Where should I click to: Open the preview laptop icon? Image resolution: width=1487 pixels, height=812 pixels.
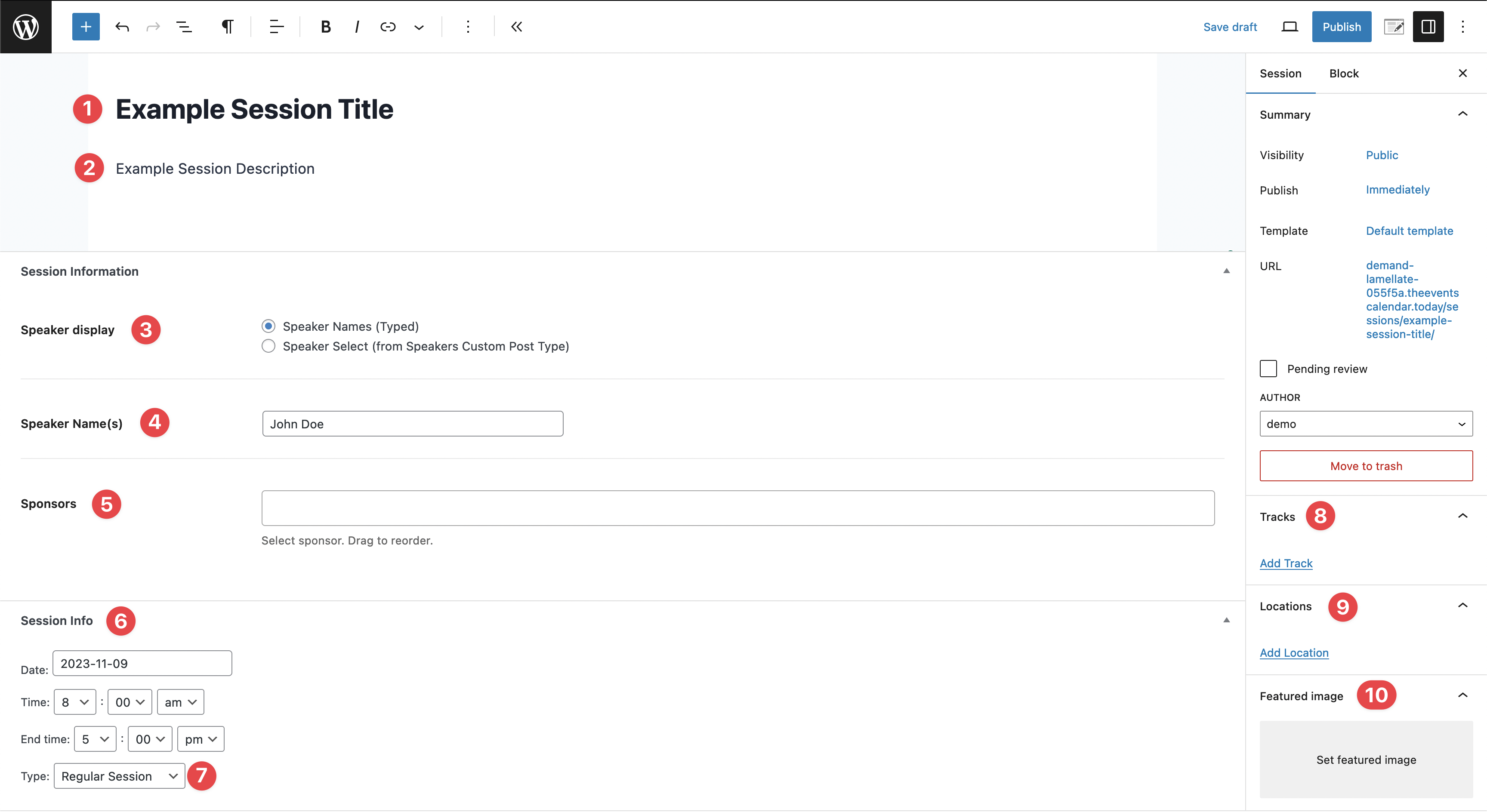1290,27
